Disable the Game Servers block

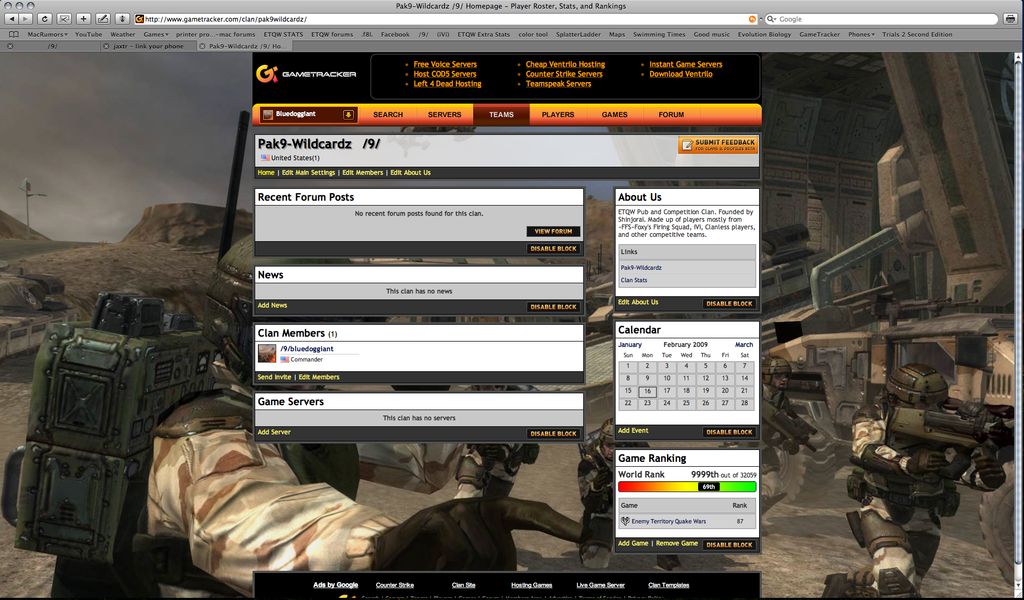pyautogui.click(x=553, y=434)
